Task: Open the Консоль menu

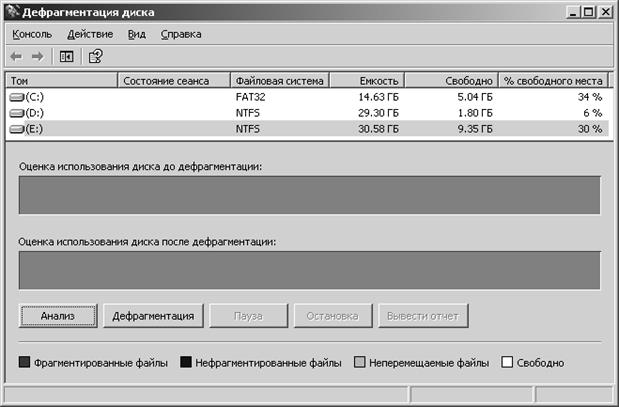Action: click(x=32, y=34)
